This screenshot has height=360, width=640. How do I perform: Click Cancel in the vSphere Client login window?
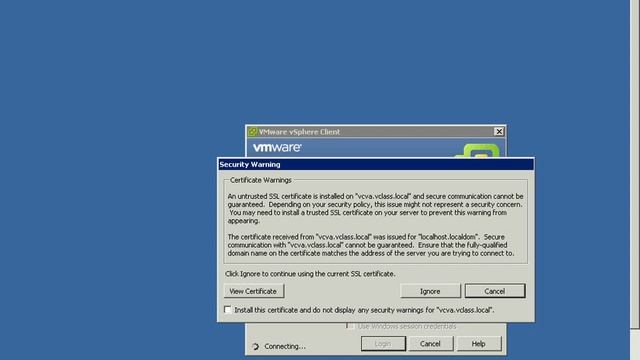coord(430,344)
